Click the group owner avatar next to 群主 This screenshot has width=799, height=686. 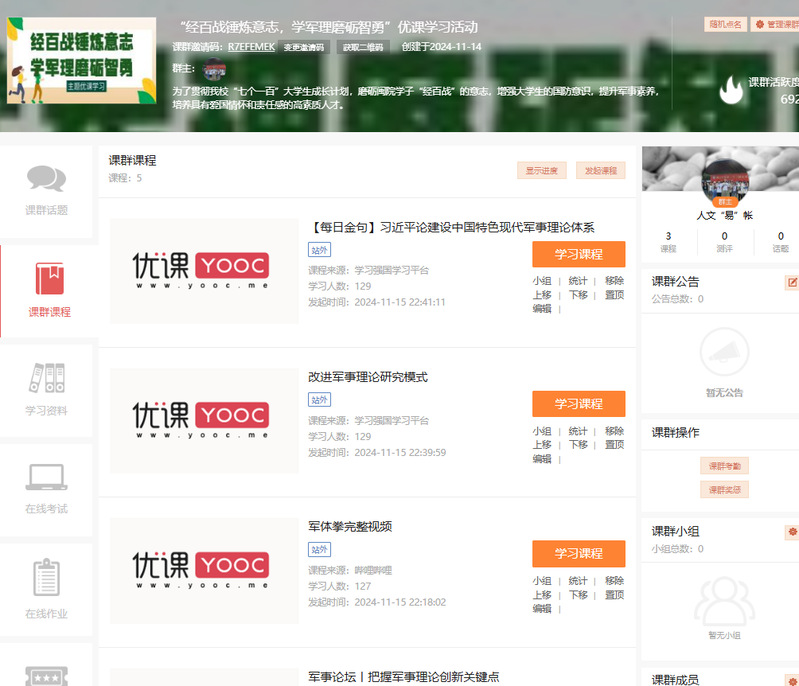(x=214, y=69)
